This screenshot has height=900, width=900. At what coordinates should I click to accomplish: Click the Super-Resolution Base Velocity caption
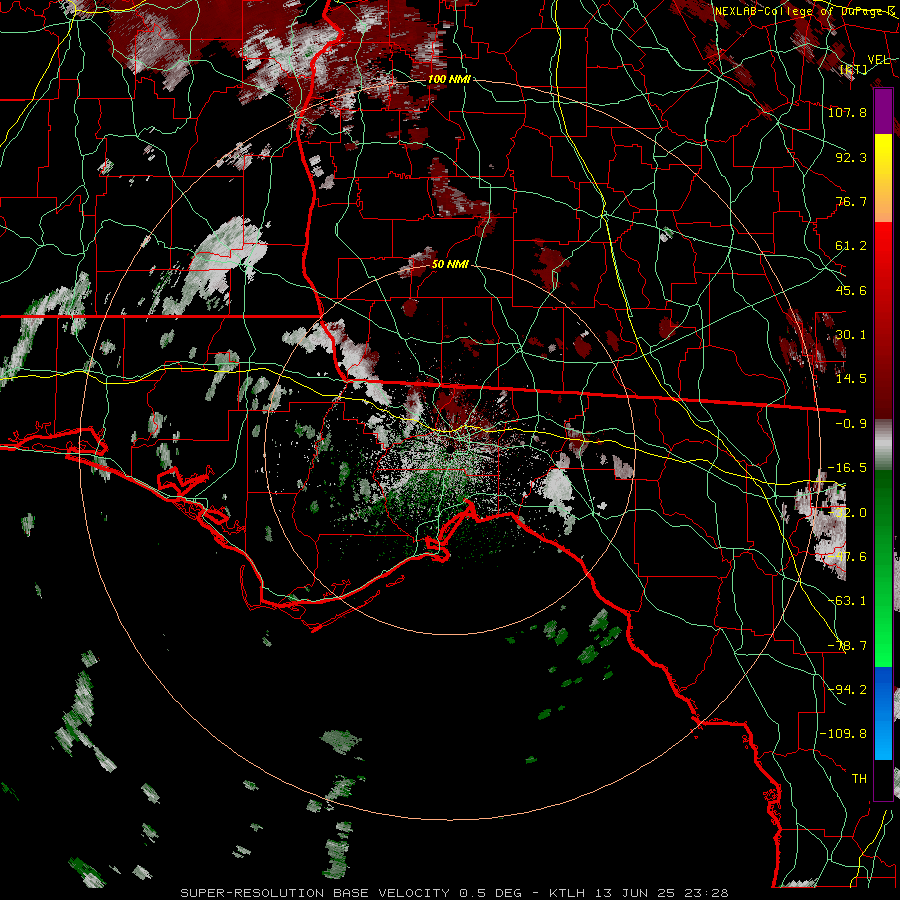pos(455,893)
